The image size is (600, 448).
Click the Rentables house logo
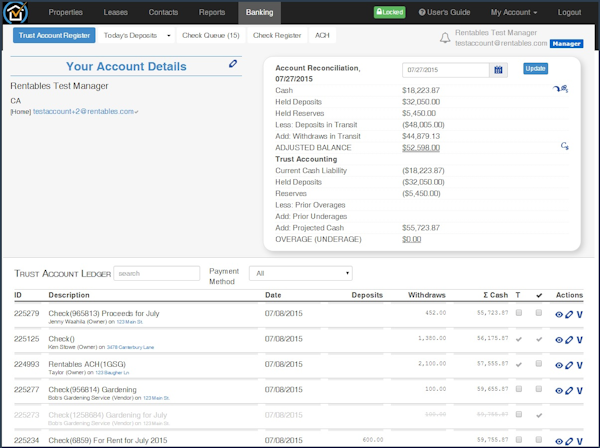pos(15,12)
